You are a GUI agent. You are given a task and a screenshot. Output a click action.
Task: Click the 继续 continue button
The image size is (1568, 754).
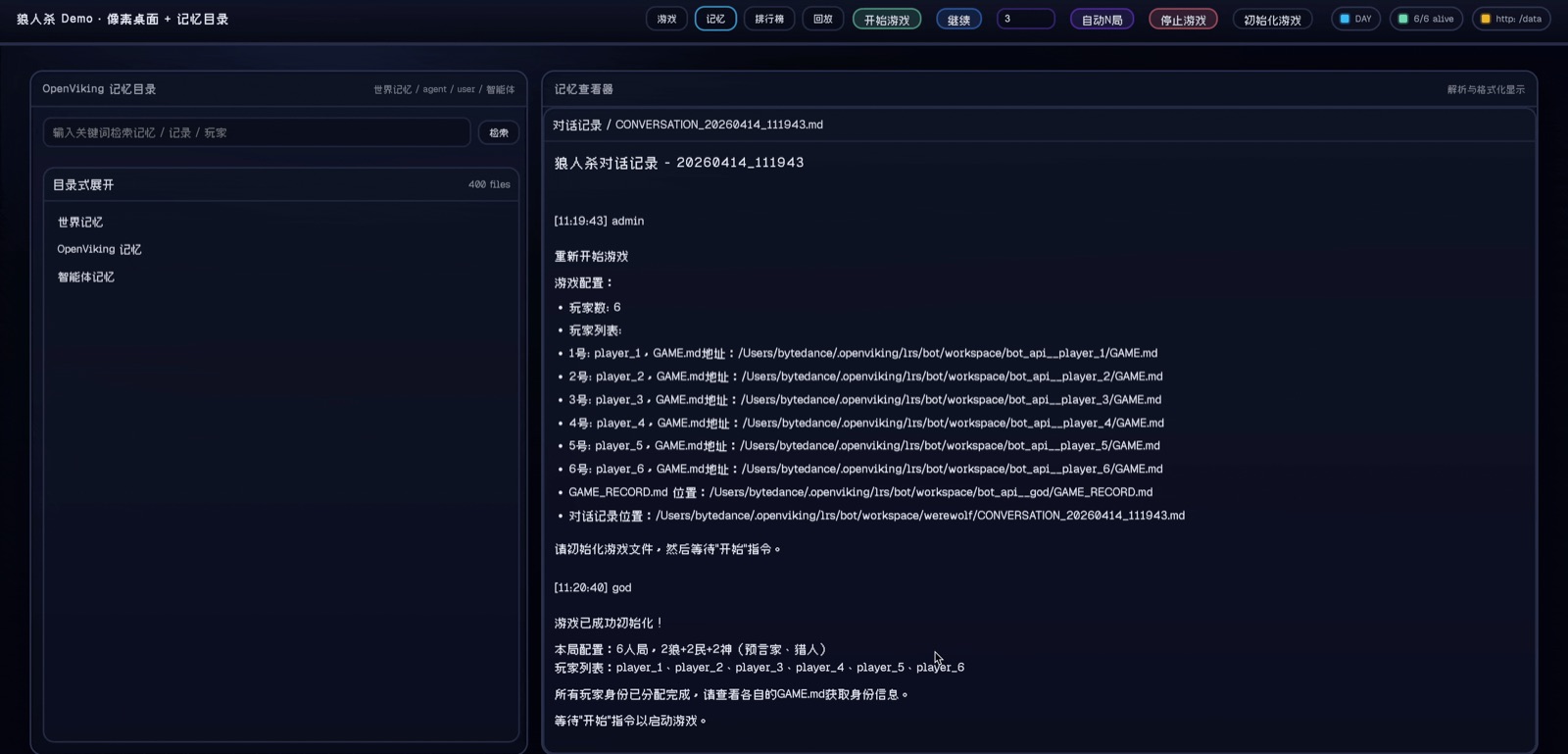(958, 20)
